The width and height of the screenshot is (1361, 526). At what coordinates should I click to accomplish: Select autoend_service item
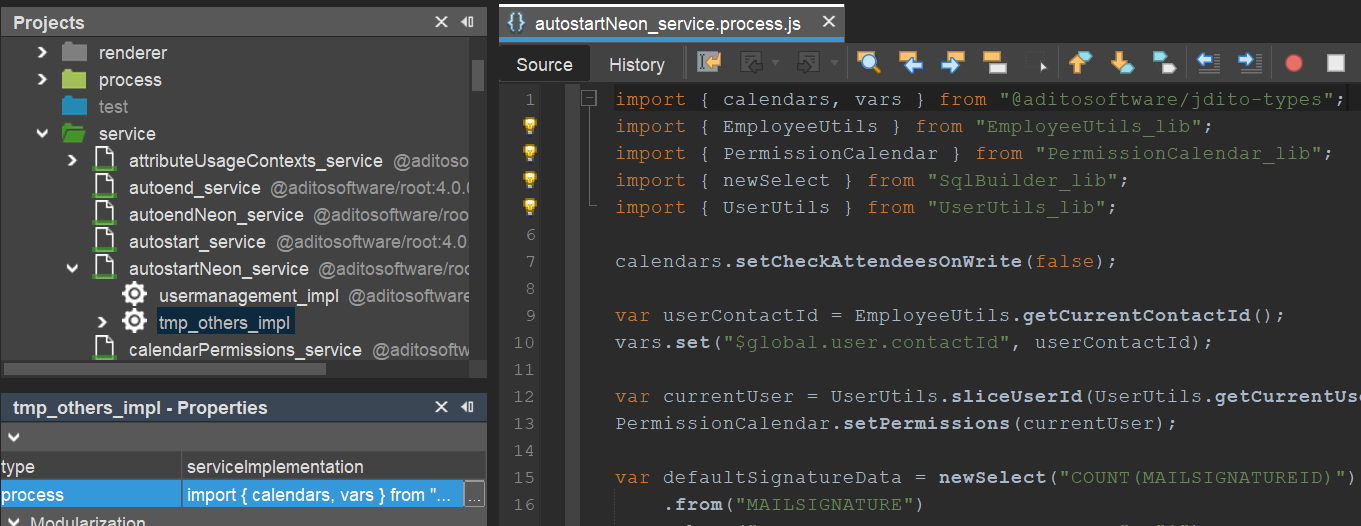[x=194, y=187]
